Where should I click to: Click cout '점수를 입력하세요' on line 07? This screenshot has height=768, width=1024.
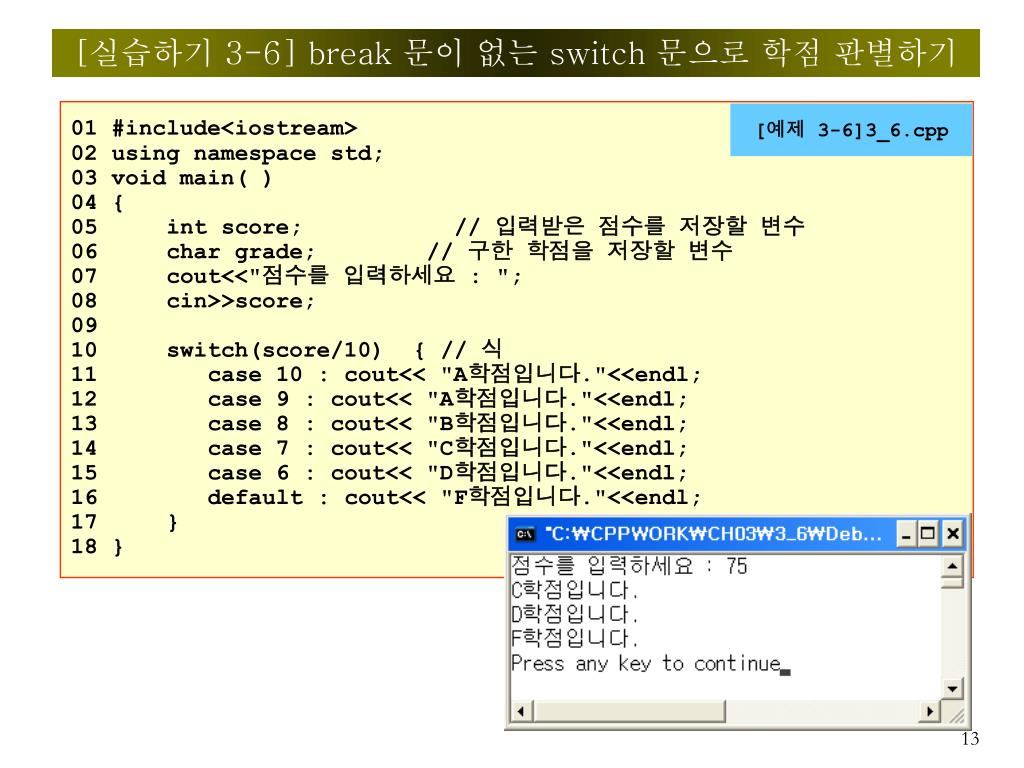(x=344, y=275)
